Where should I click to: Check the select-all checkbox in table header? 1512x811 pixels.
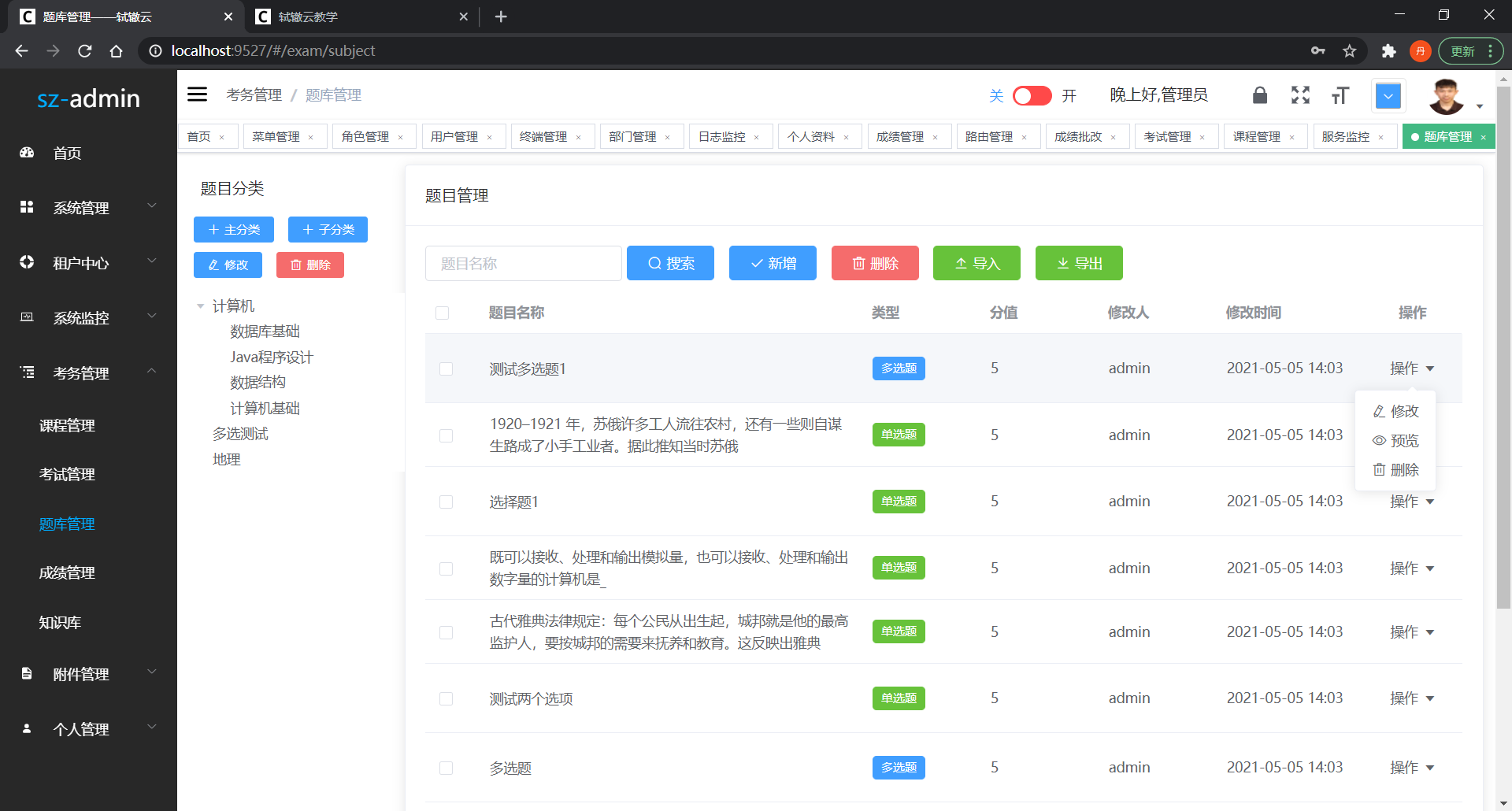443,313
